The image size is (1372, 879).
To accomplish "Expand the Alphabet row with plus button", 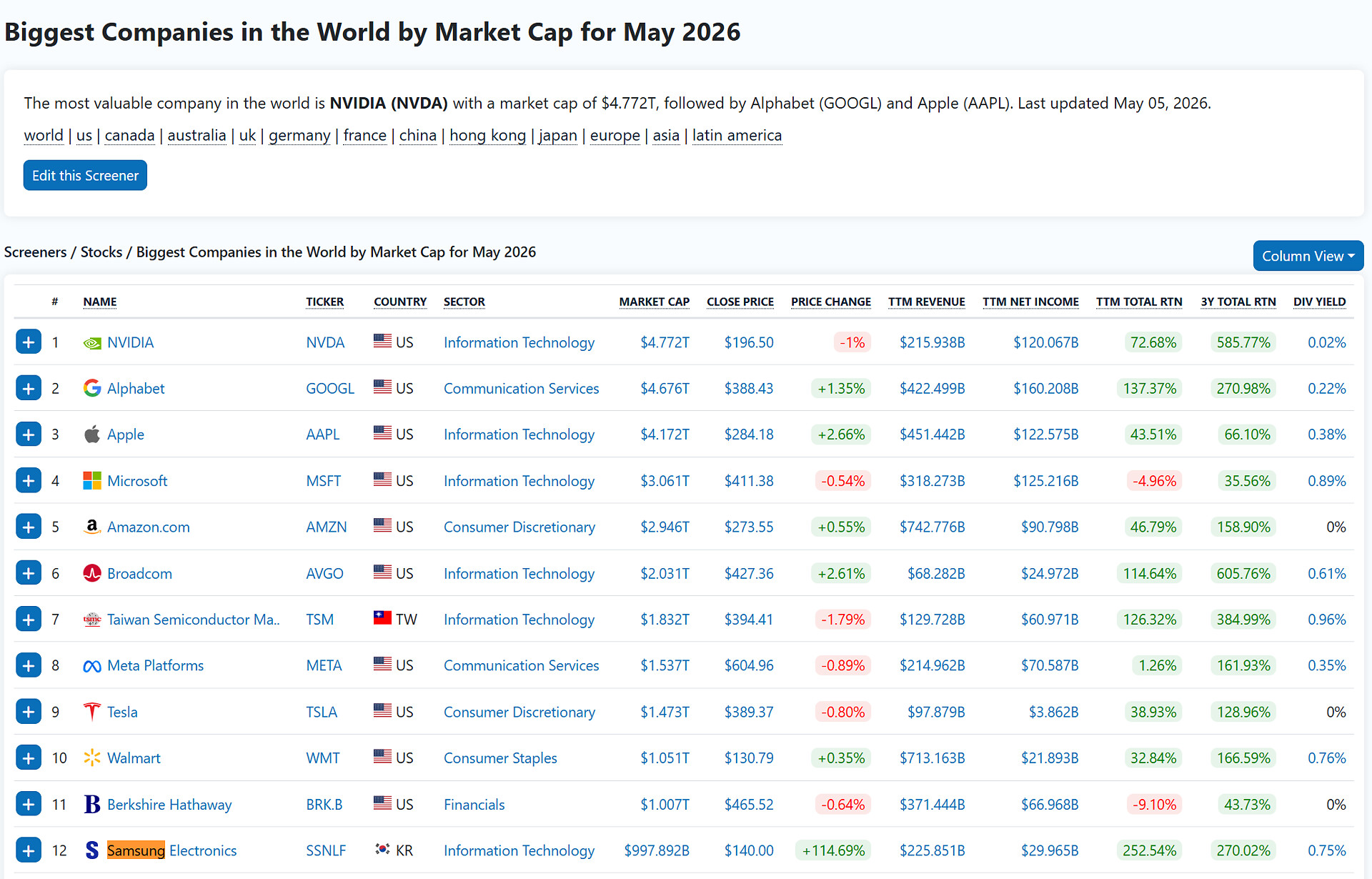I will (x=29, y=389).
